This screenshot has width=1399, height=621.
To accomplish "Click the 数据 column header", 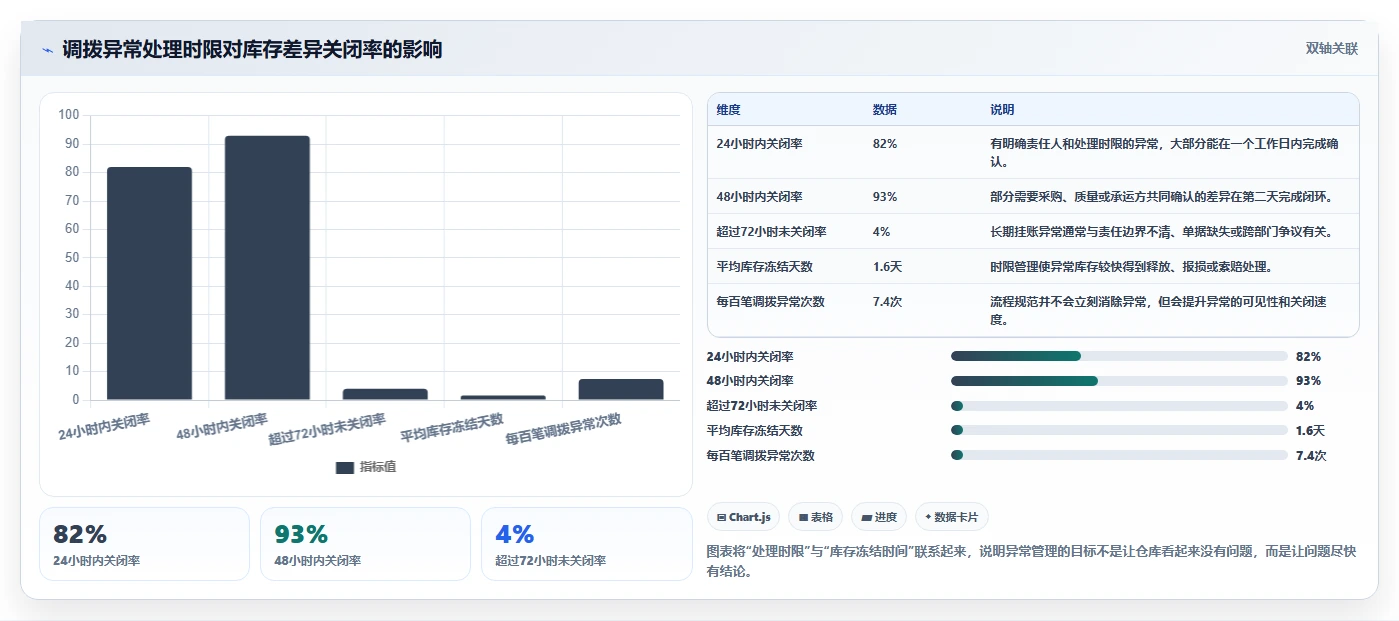I will click(x=885, y=109).
